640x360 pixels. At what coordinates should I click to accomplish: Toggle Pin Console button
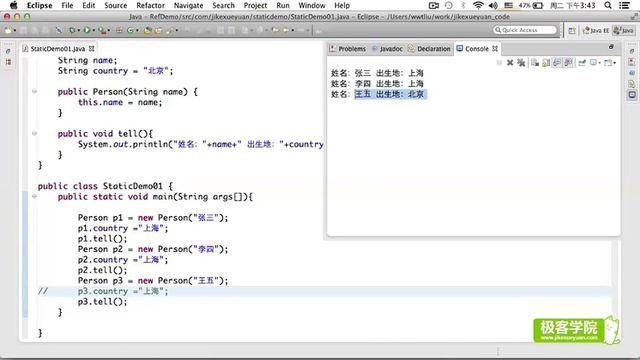pos(582,63)
